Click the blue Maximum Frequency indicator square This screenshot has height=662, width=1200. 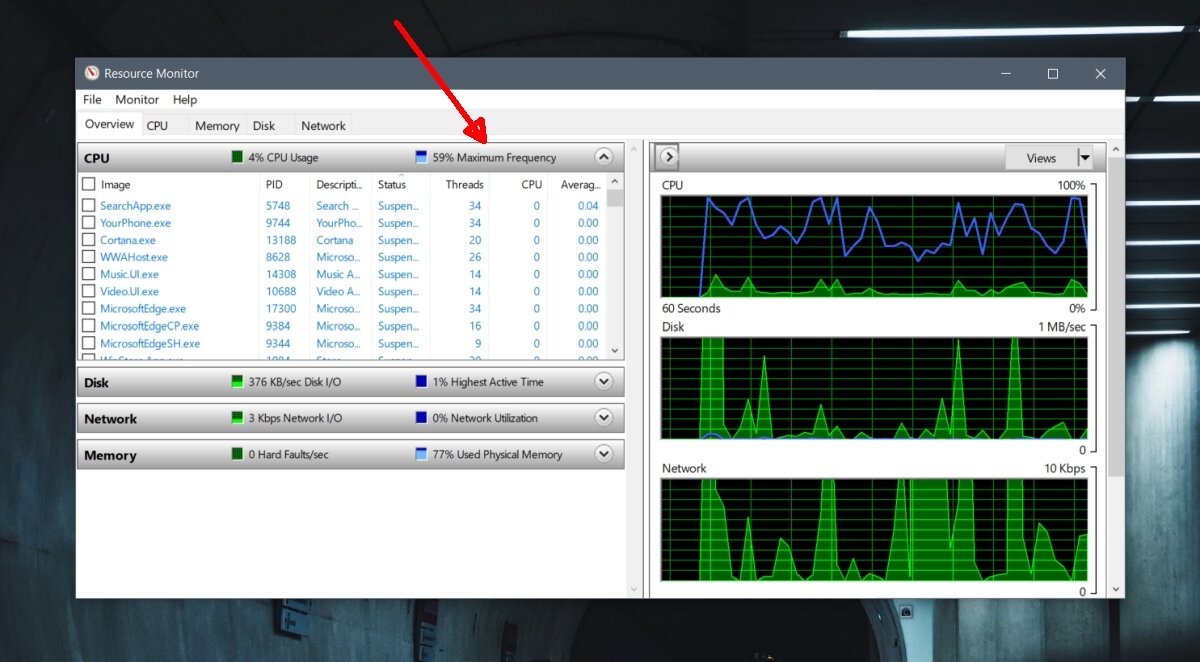[419, 157]
